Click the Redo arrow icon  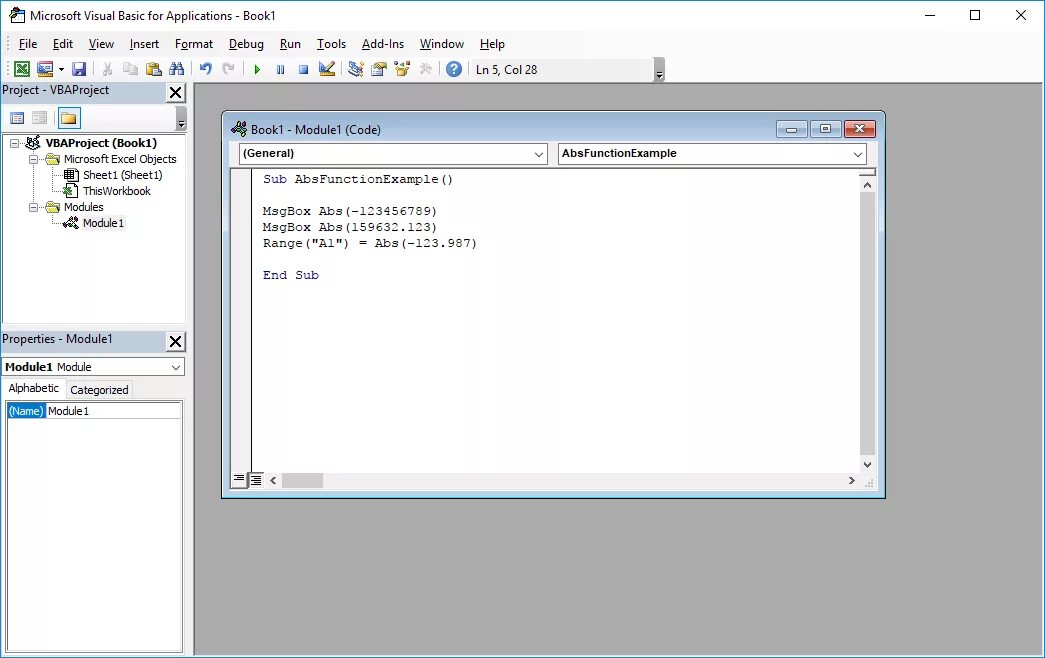click(x=229, y=69)
